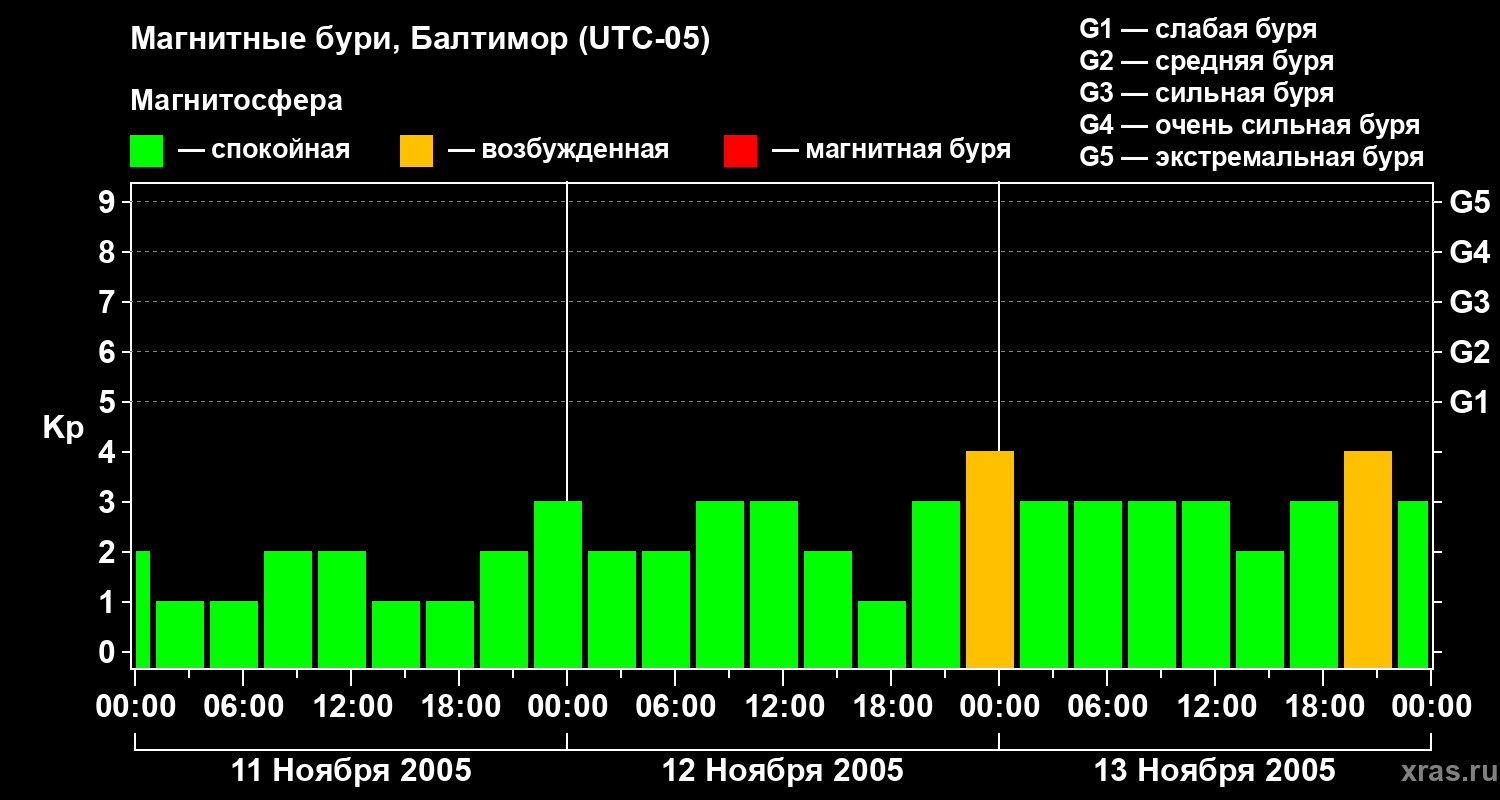The image size is (1500, 800).
Task: Click the narrow green bar at the chart's start
Action: click(x=142, y=609)
